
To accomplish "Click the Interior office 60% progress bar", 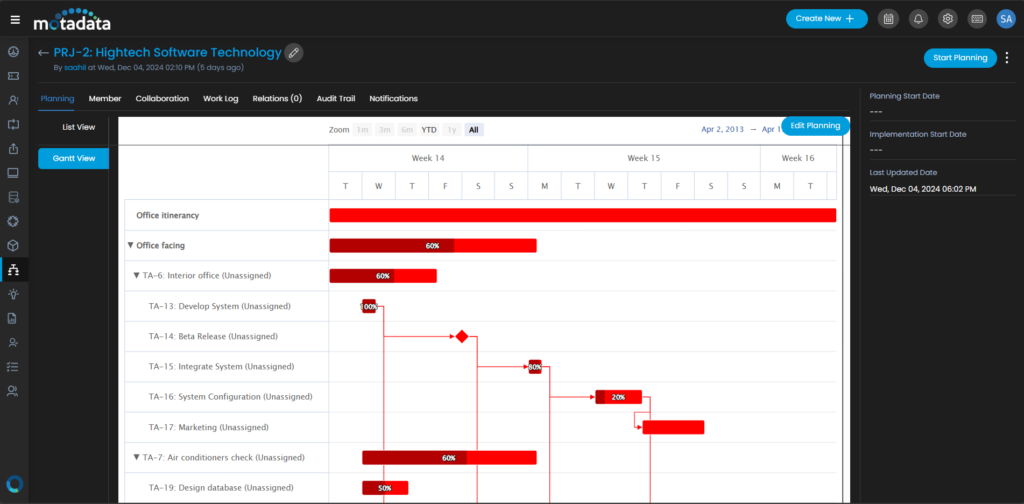I will pos(383,276).
